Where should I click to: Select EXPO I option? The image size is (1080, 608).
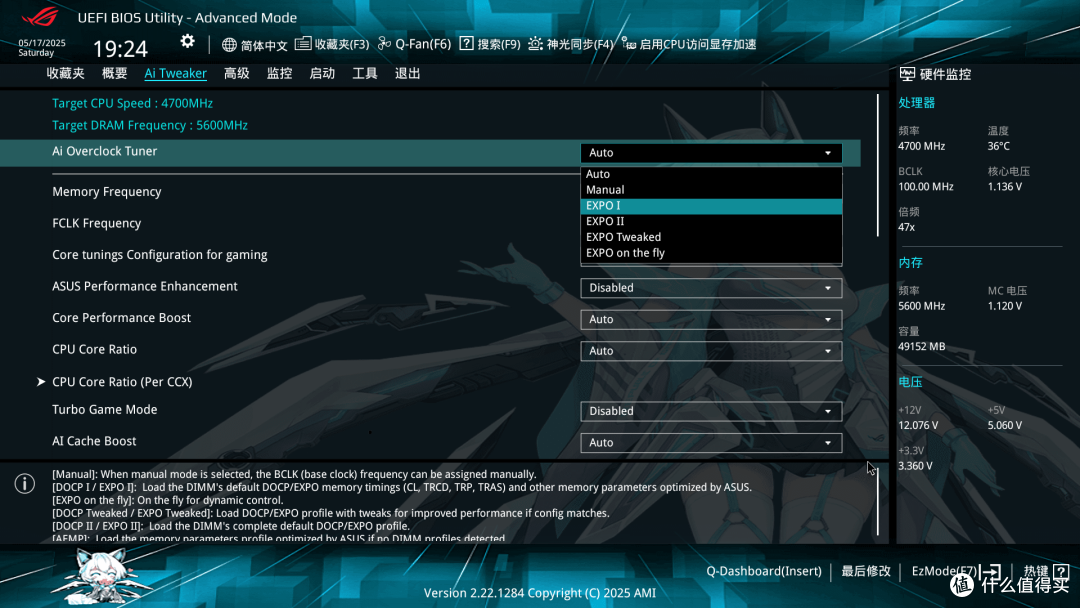pos(711,206)
